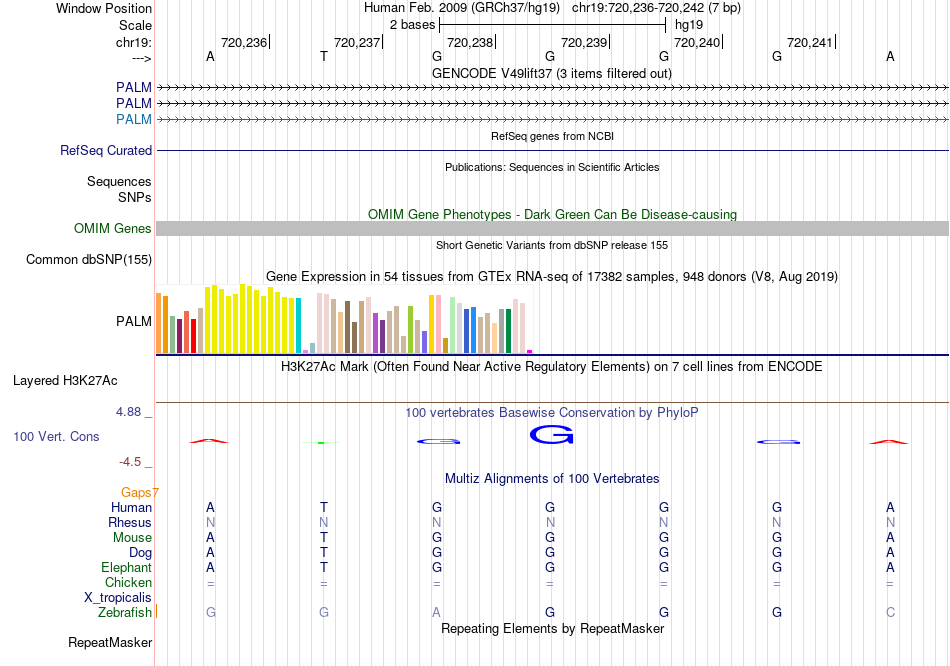Select the light blue PALM transcript label
The image size is (950, 666).
tap(134, 119)
